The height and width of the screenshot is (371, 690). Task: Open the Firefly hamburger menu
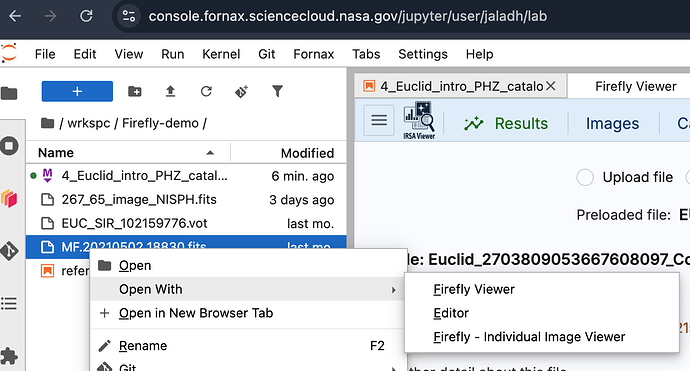pyautogui.click(x=379, y=120)
